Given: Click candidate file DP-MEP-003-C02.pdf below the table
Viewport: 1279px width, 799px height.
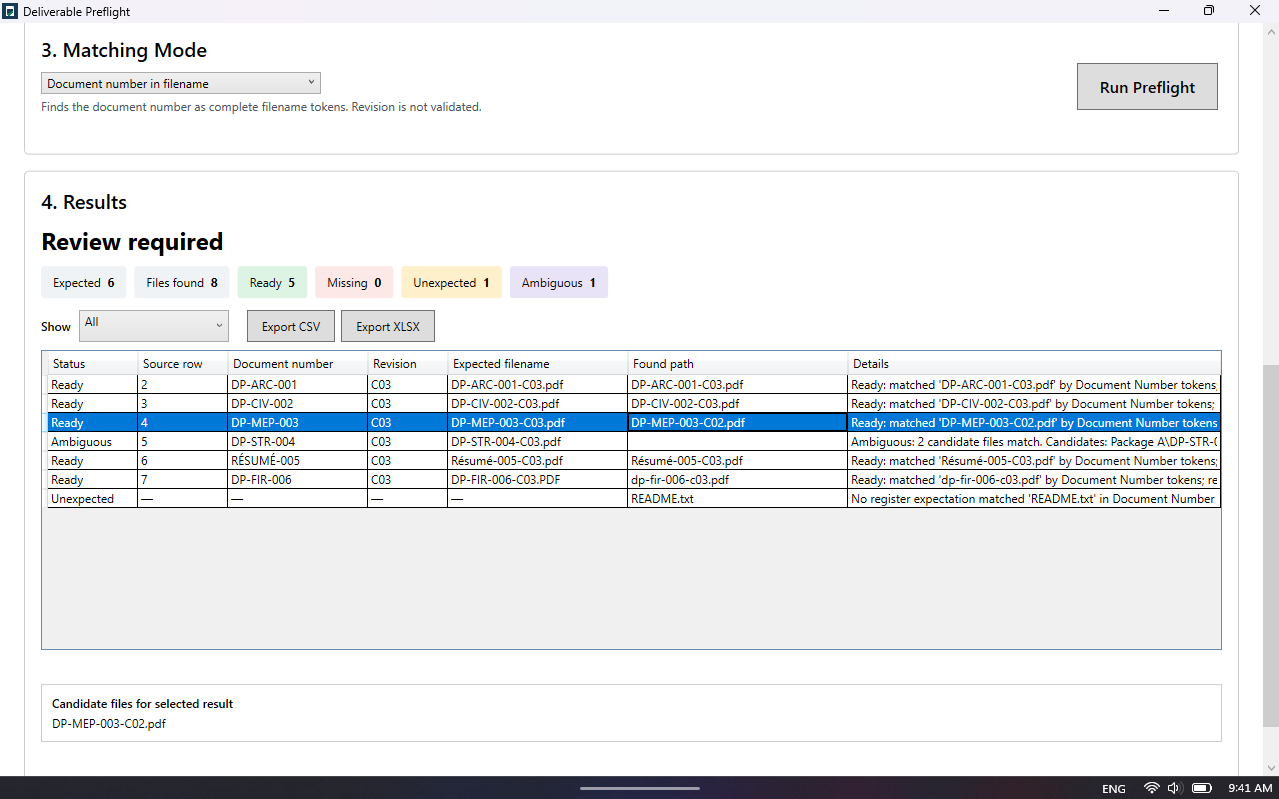Looking at the screenshot, I should click(109, 724).
